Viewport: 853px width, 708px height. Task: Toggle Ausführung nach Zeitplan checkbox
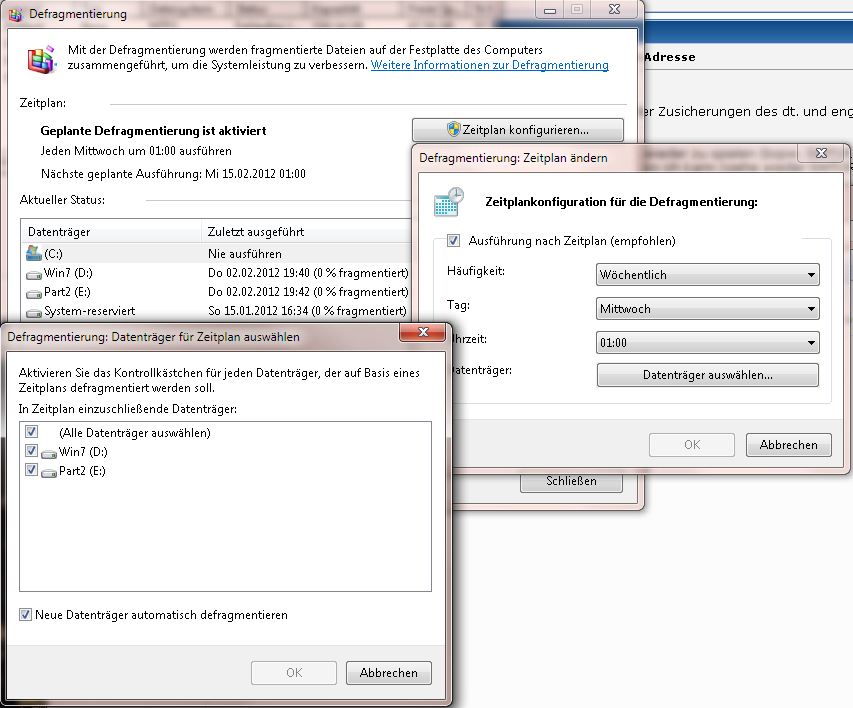[x=453, y=241]
